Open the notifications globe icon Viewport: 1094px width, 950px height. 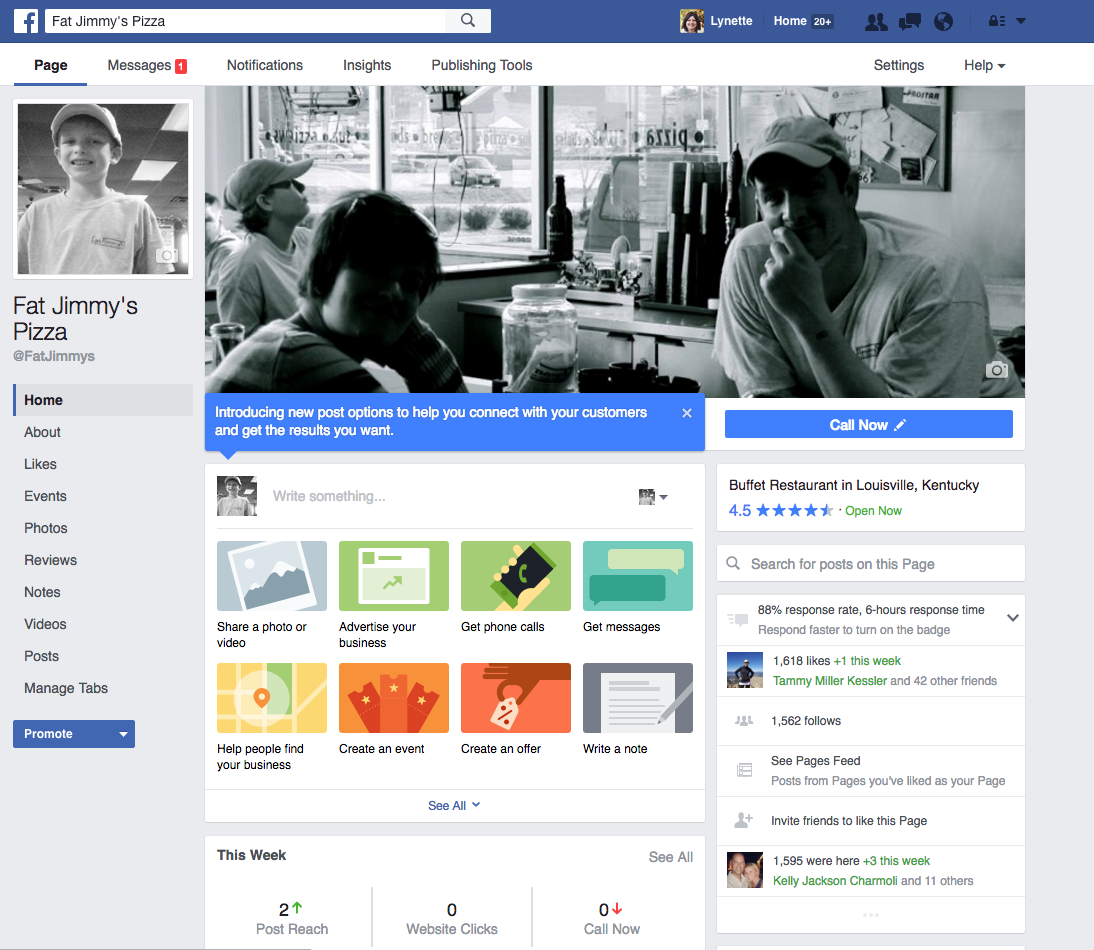click(x=943, y=22)
